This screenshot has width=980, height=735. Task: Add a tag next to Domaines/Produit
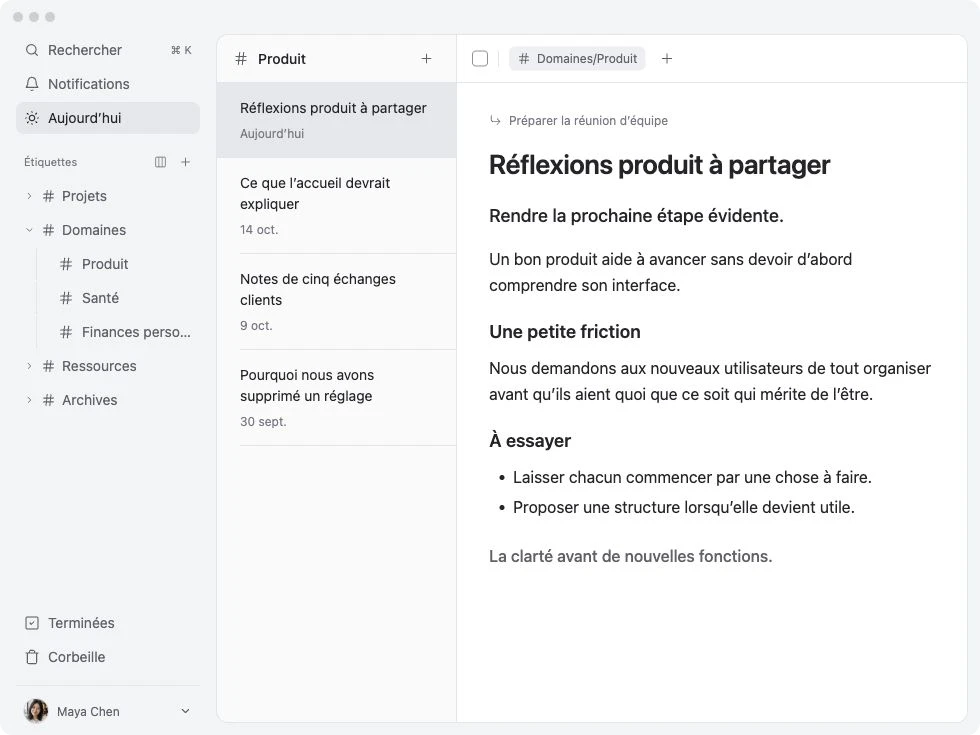pyautogui.click(x=667, y=59)
